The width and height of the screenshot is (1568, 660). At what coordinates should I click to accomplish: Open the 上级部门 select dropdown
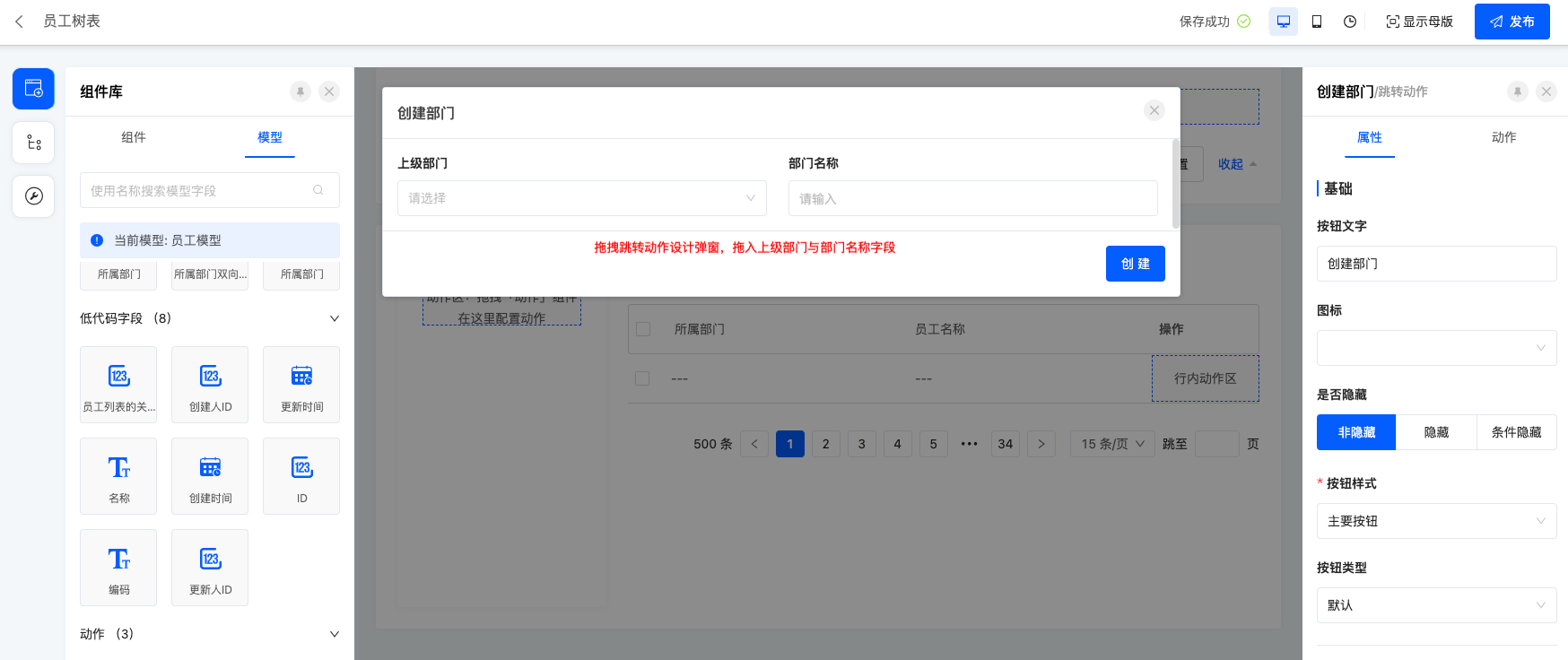coord(582,198)
